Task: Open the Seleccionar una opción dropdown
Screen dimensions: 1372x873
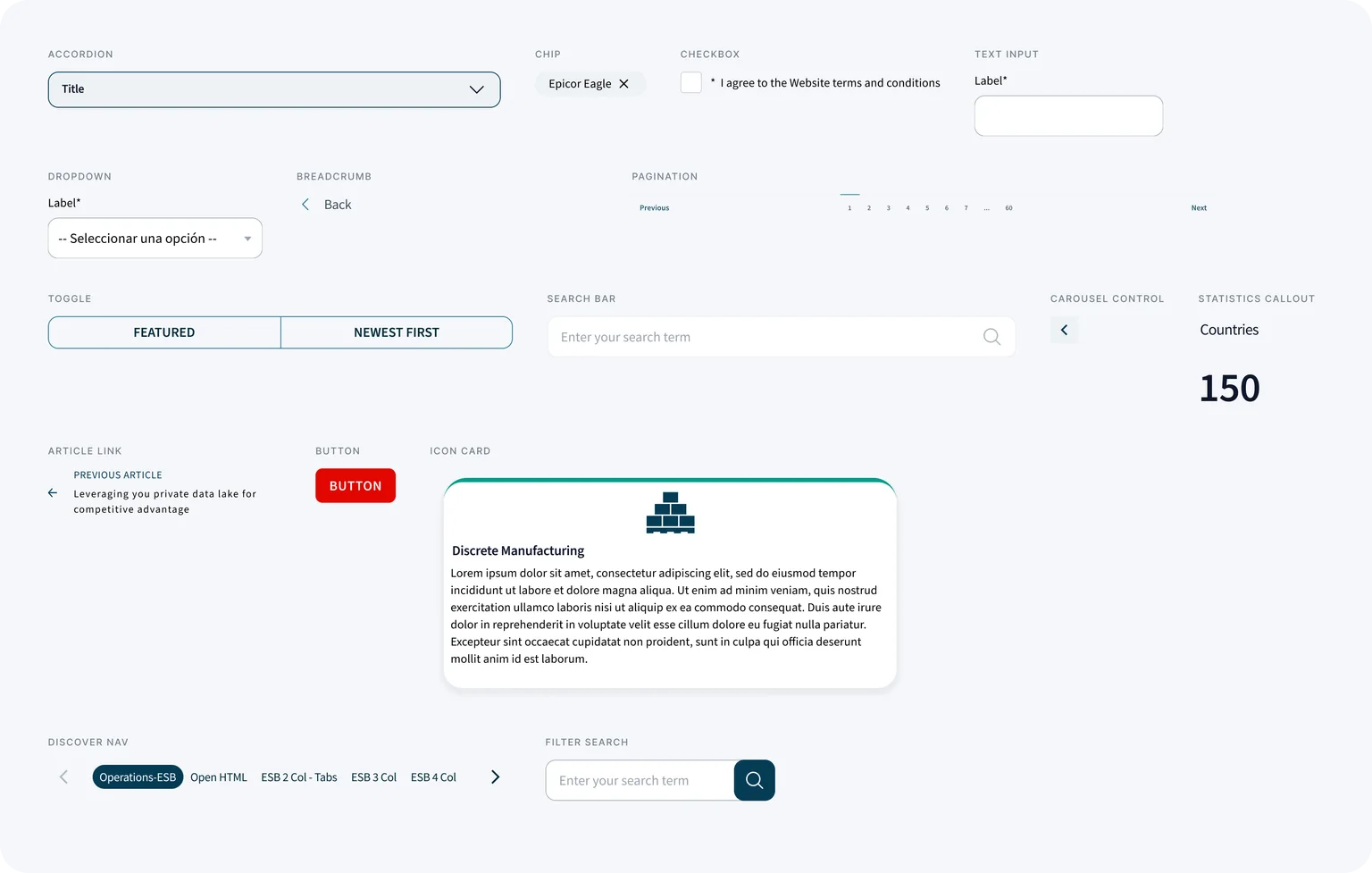Action: tap(155, 239)
